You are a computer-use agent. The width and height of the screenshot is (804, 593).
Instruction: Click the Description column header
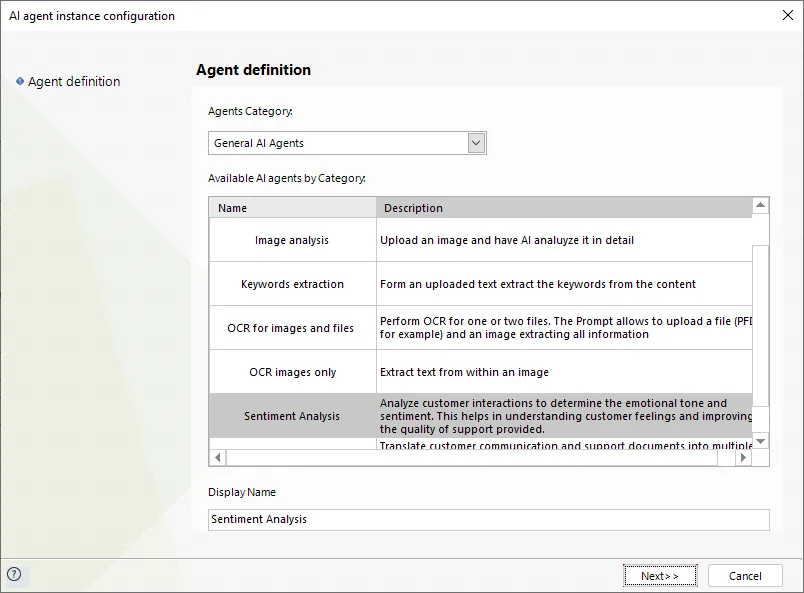[564, 208]
